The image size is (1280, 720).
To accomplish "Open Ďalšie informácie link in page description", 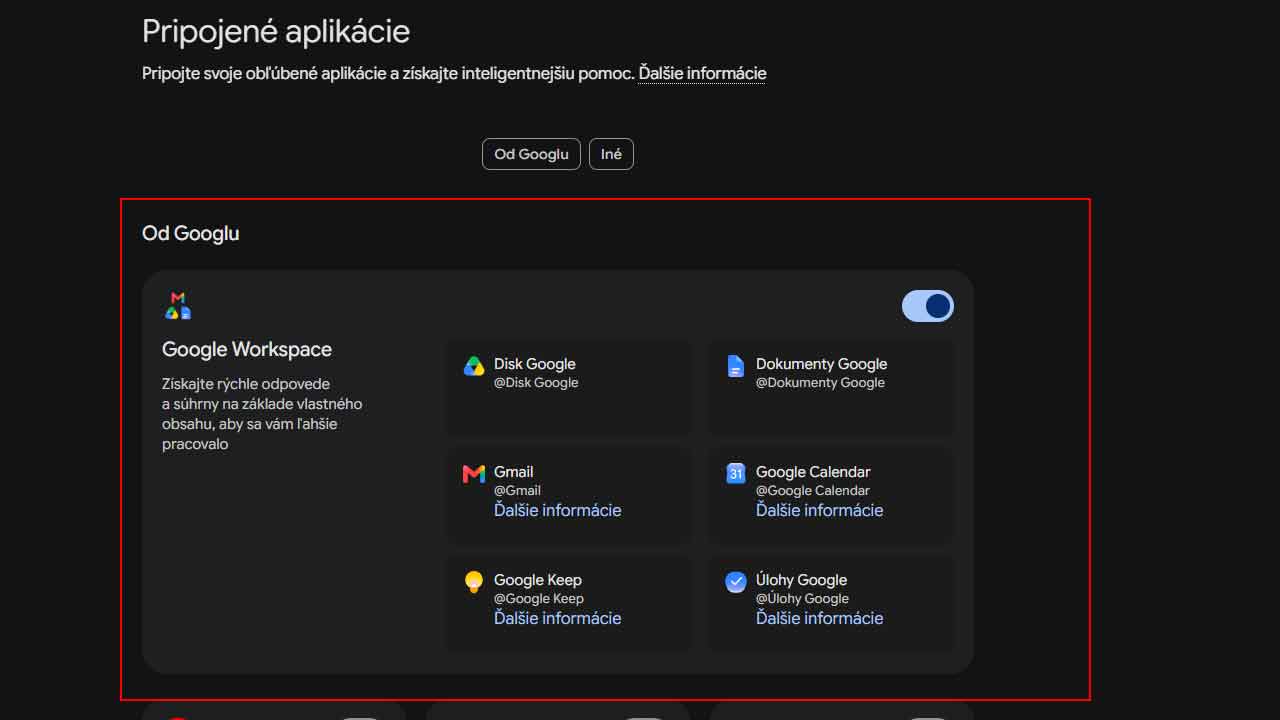I will tap(702, 73).
